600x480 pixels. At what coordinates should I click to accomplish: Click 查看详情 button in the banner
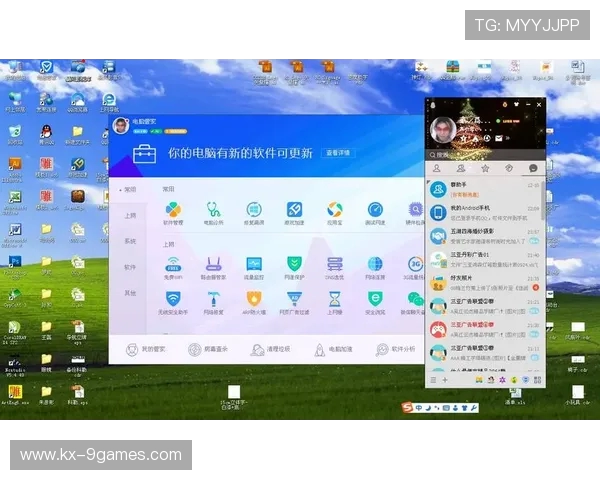[x=338, y=153]
